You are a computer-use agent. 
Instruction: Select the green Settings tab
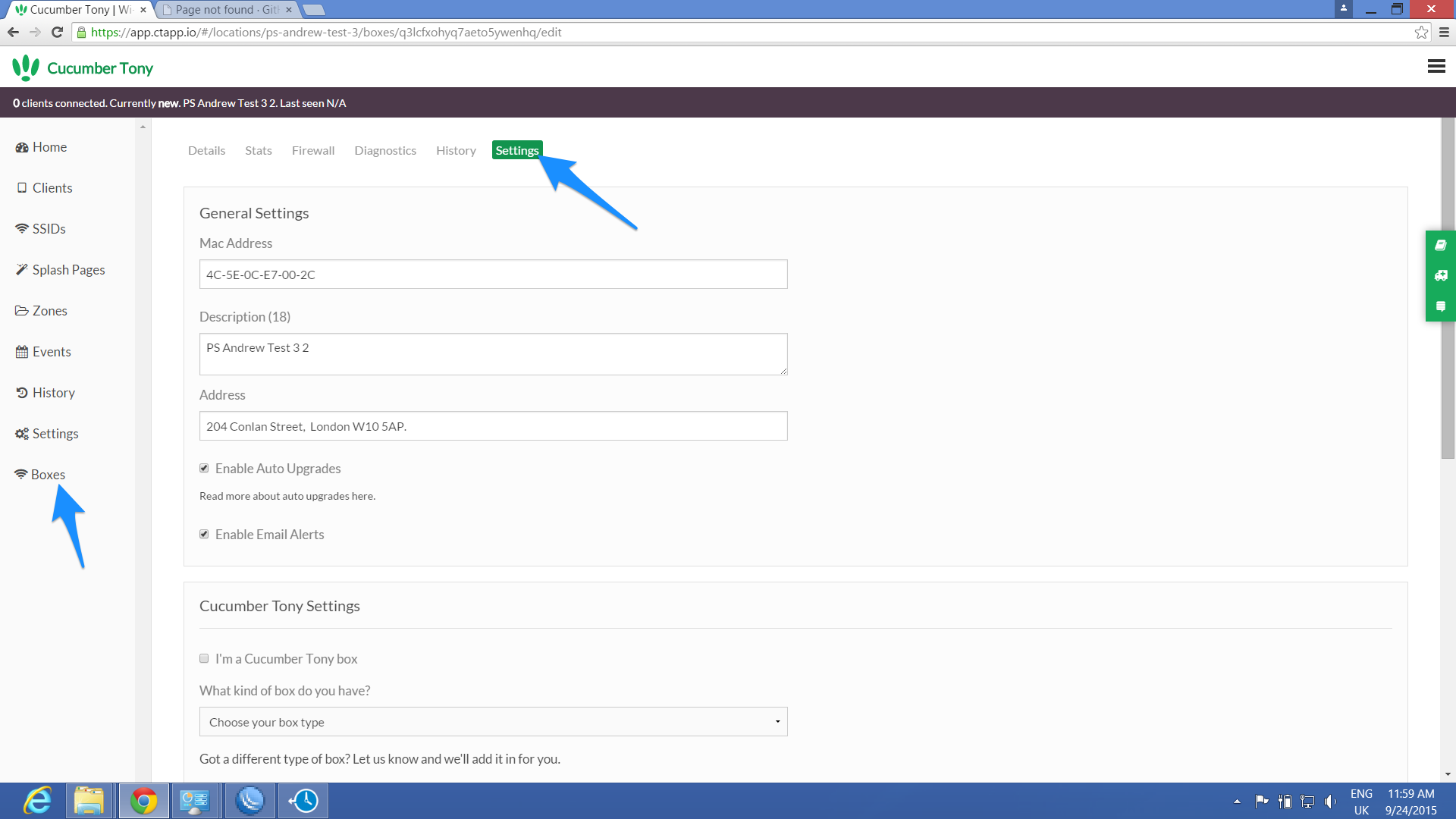517,150
